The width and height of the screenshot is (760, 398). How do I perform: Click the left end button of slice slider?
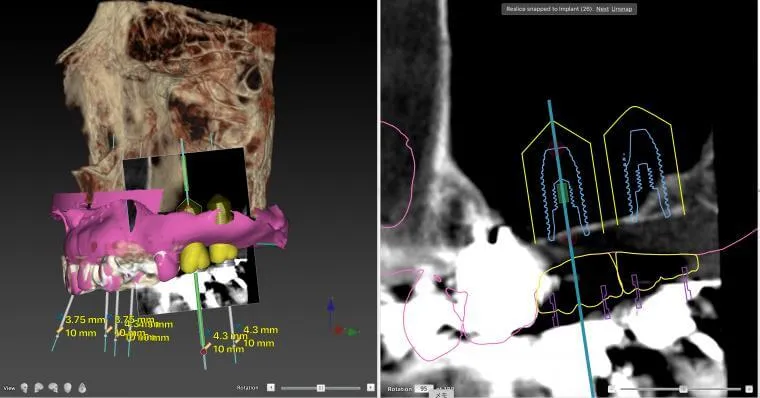click(x=612, y=389)
